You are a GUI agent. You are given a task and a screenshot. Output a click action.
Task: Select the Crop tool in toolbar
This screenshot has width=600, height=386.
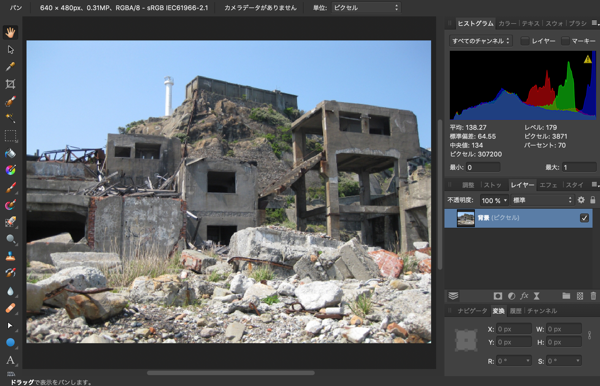[10, 84]
